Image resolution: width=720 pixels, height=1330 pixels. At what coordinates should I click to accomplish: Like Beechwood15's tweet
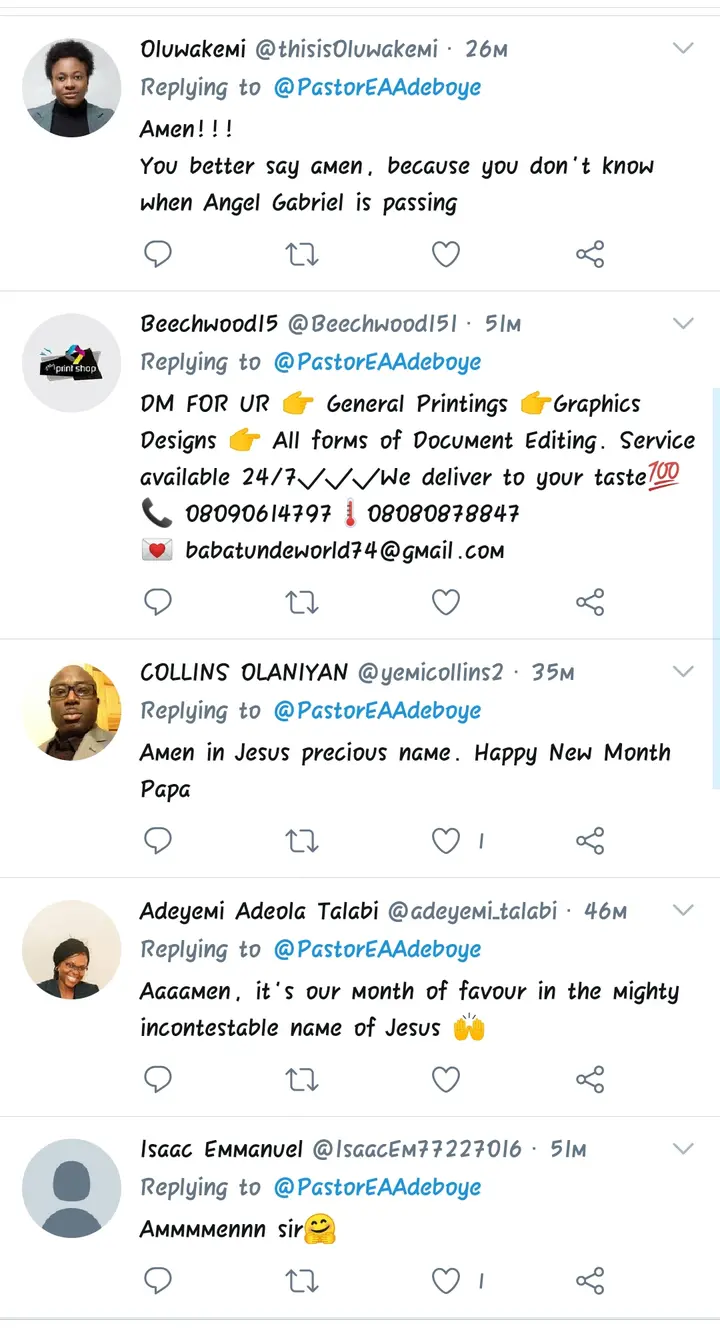point(446,602)
